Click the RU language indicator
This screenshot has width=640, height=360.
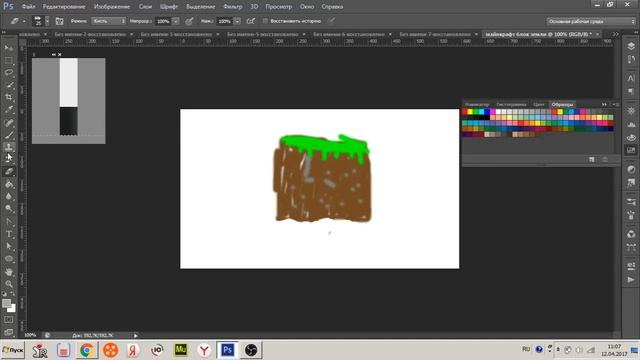pyautogui.click(x=526, y=349)
